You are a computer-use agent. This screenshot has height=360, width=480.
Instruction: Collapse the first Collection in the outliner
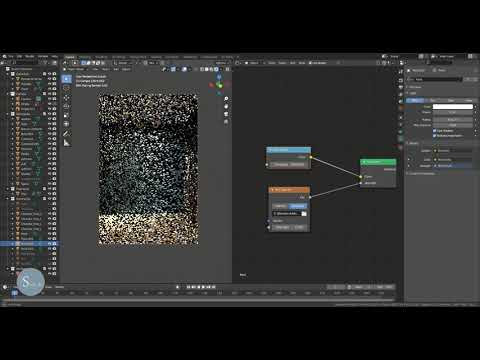click(8, 74)
